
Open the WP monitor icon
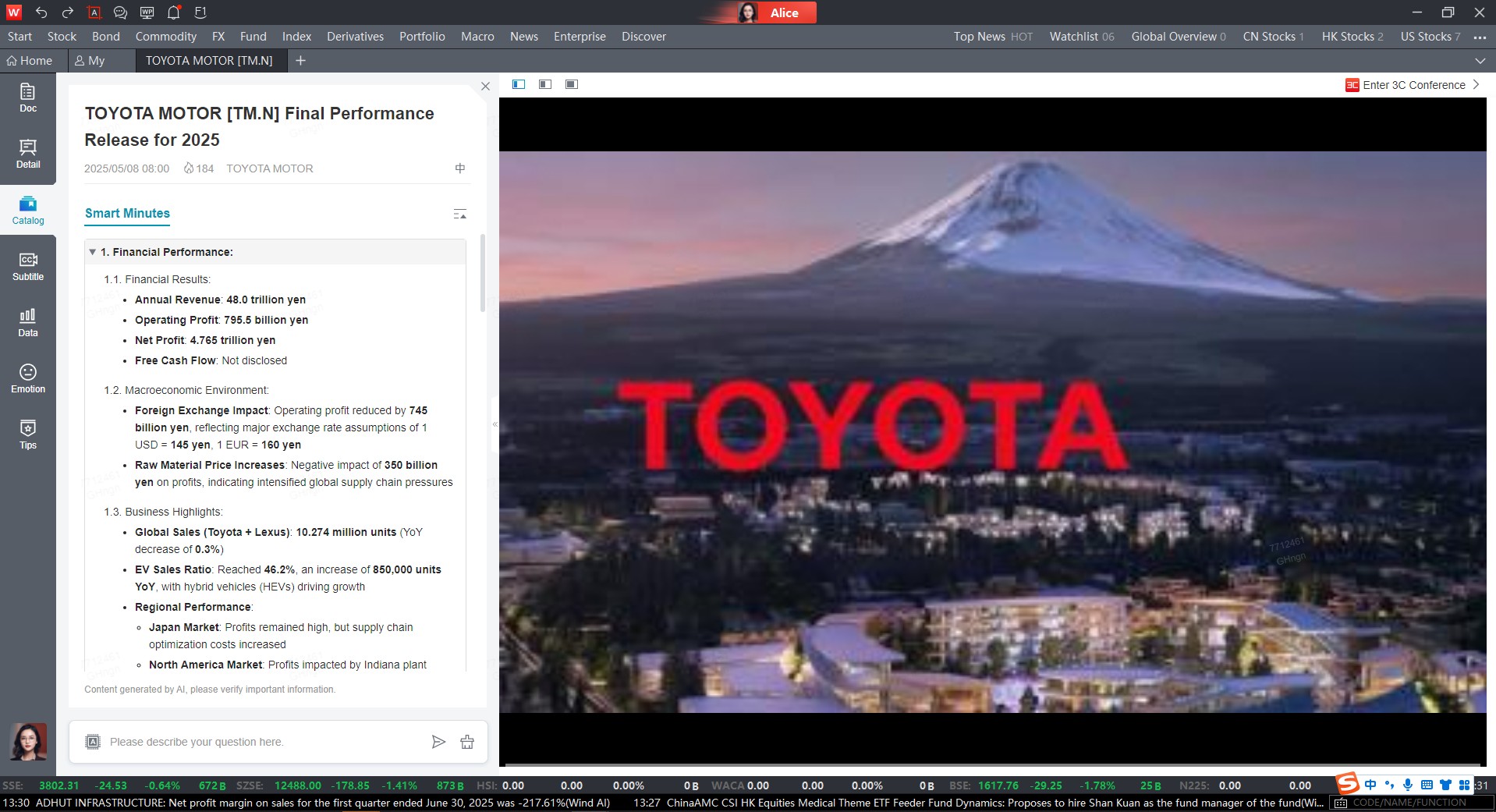tap(147, 12)
